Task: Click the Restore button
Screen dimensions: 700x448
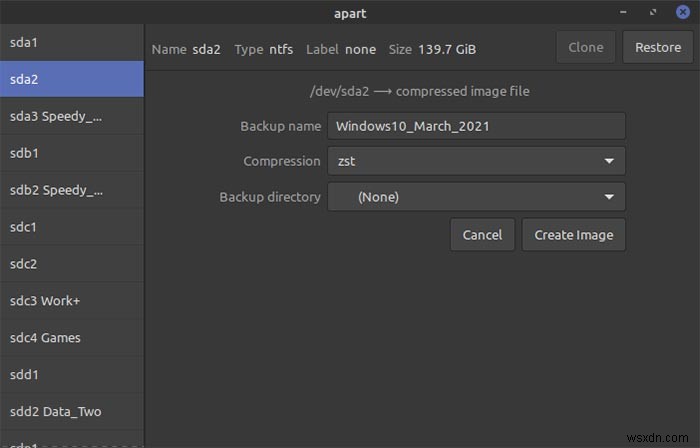Action: click(658, 47)
